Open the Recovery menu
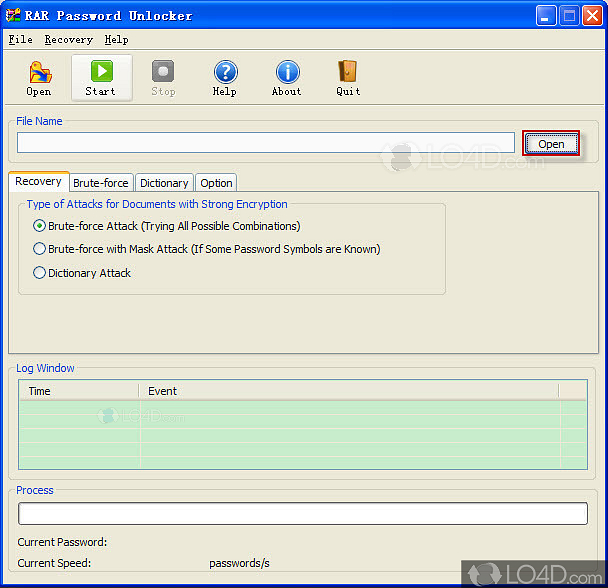The image size is (608, 588). click(69, 40)
